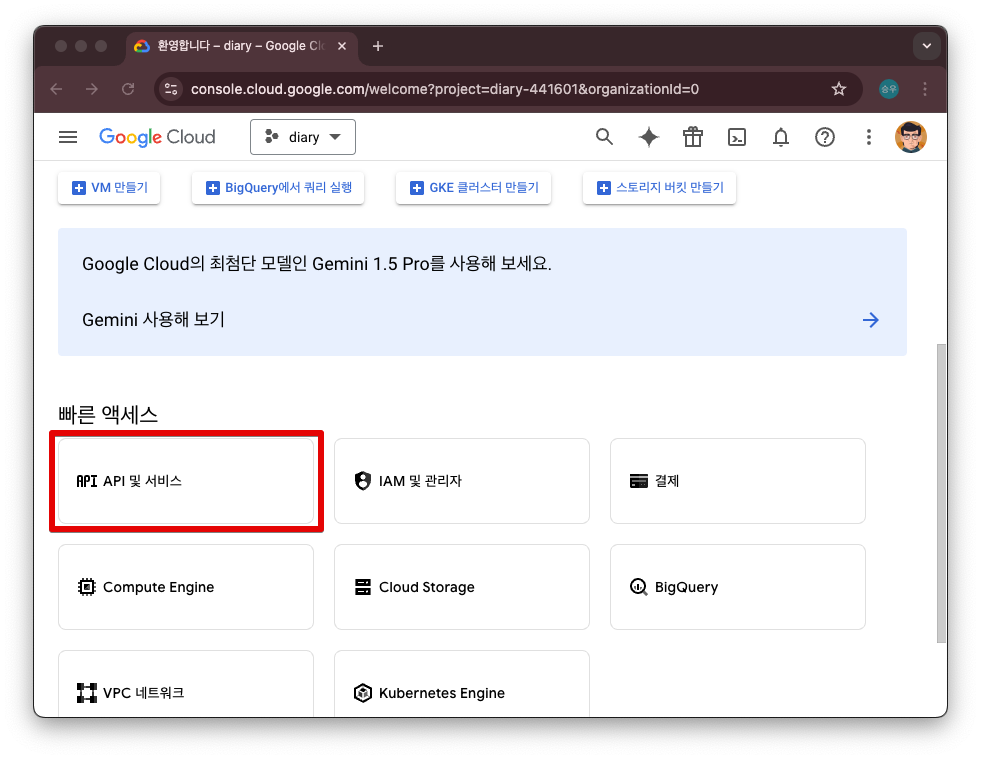
Task: Open the BigQuery quick access card
Action: point(738,587)
